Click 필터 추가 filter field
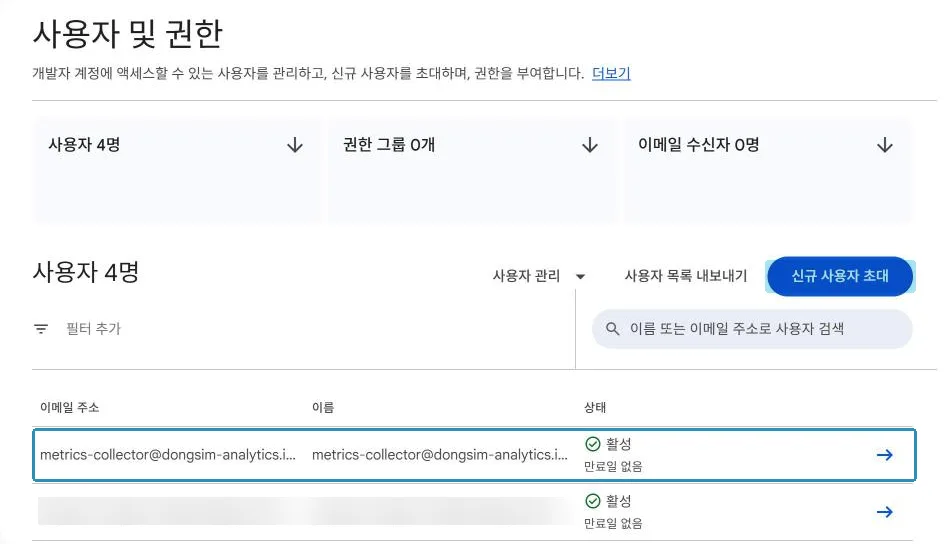The image size is (944, 544). click(93, 329)
